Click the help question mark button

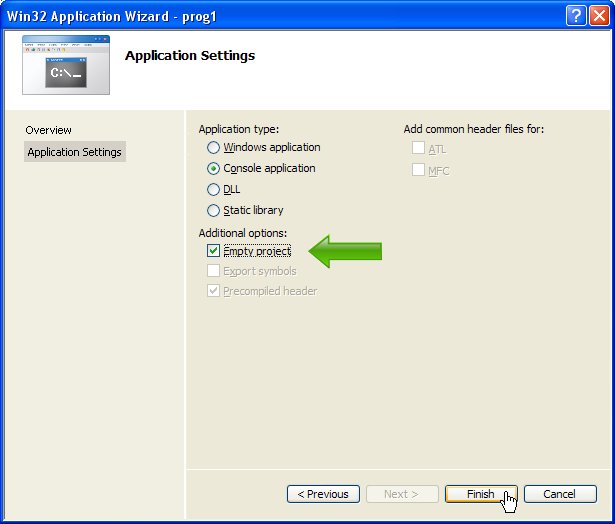tap(575, 15)
